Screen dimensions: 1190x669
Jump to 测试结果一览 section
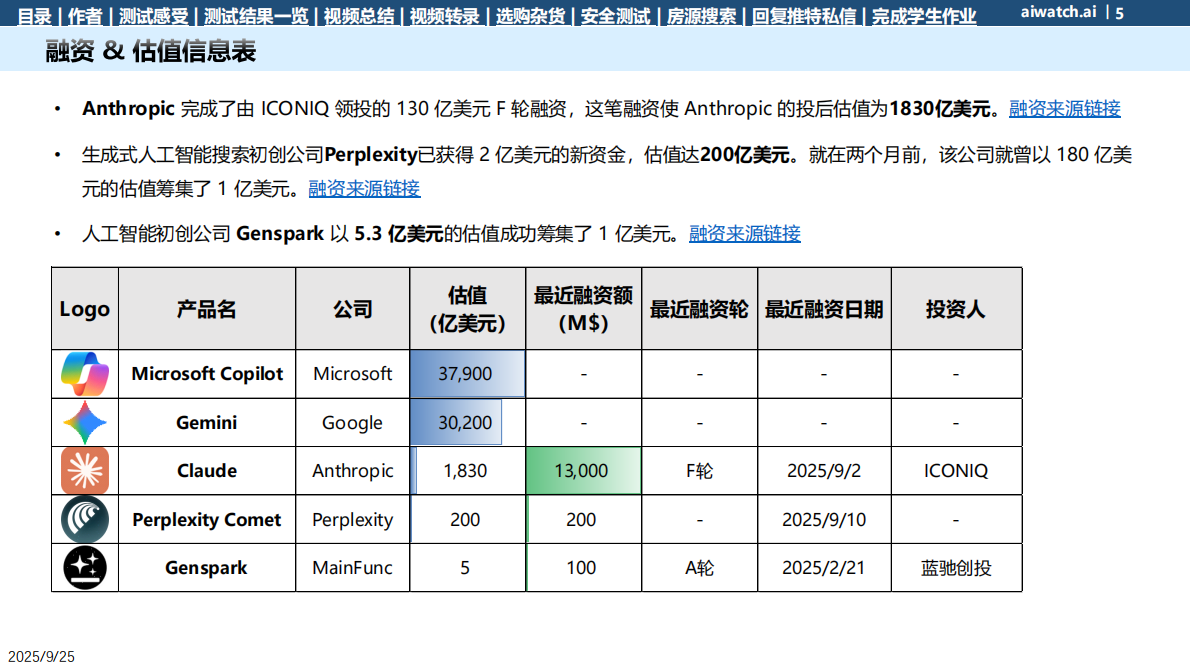[x=256, y=16]
